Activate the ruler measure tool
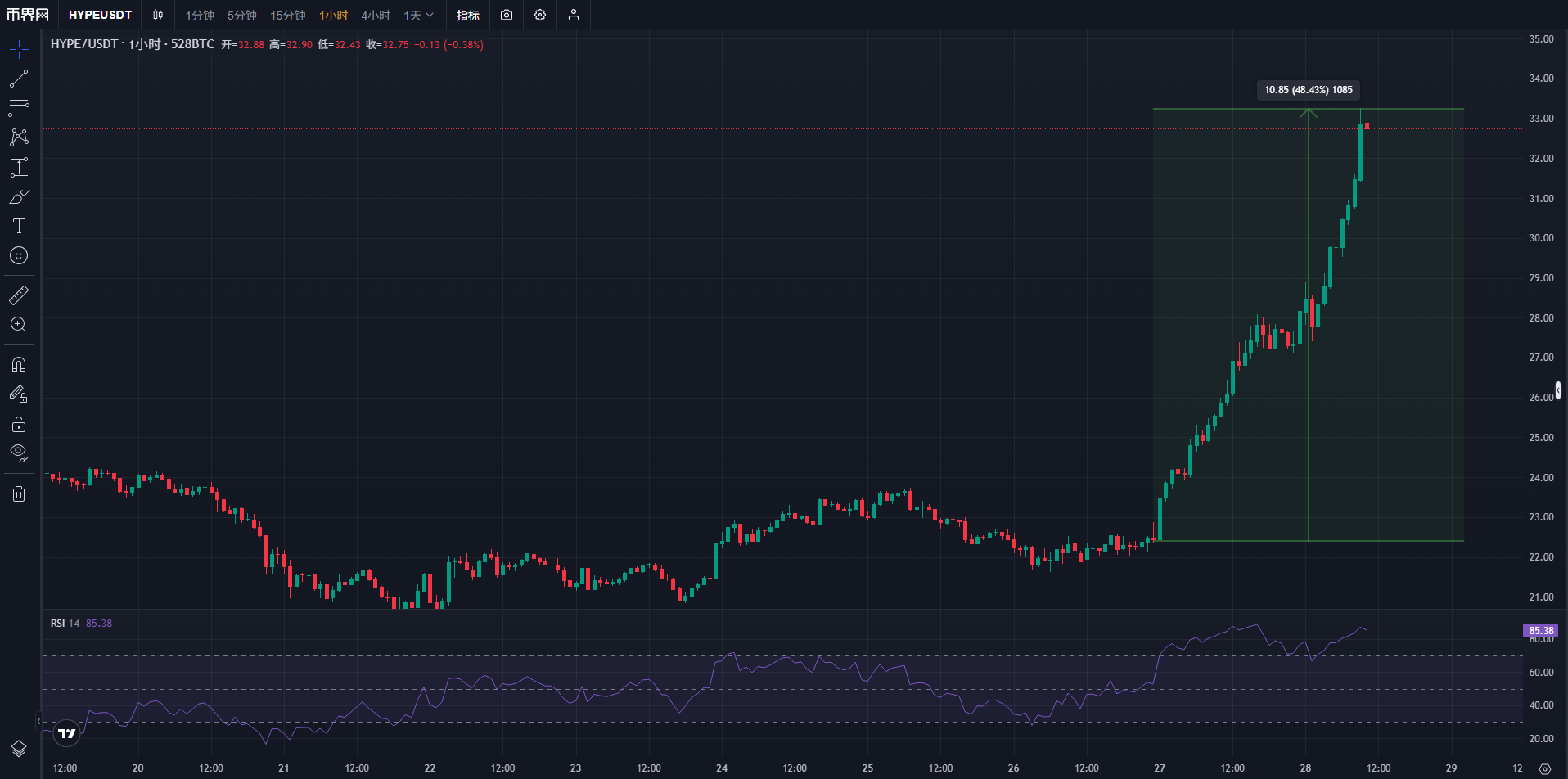This screenshot has height=779, width=1568. click(19, 295)
